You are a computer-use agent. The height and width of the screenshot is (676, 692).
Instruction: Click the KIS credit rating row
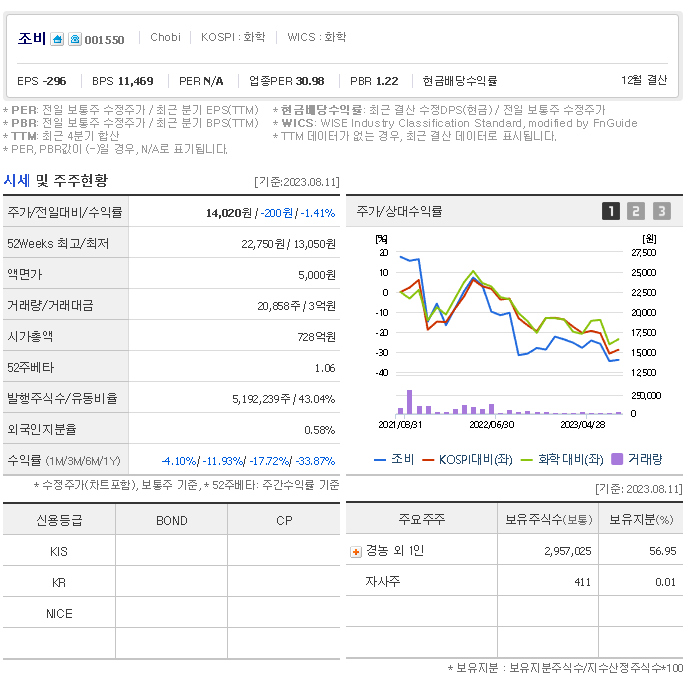pyautogui.click(x=172, y=552)
